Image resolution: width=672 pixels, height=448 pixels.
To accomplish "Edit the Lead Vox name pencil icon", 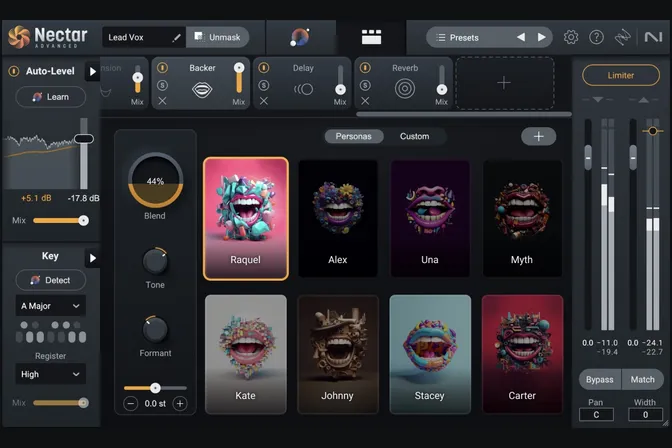I will coord(176,38).
